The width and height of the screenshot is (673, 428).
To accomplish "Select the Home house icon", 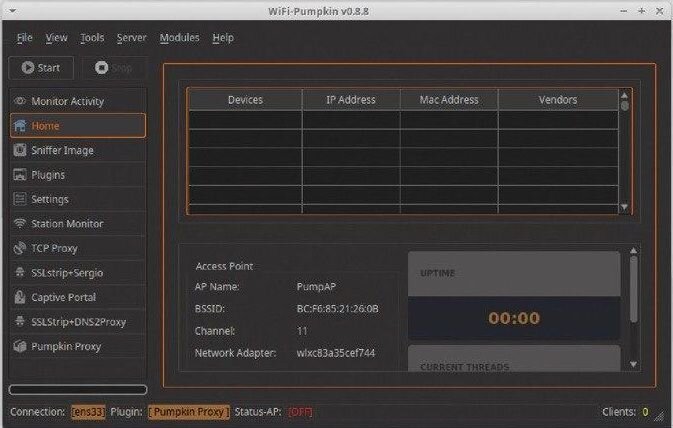I will 20,126.
